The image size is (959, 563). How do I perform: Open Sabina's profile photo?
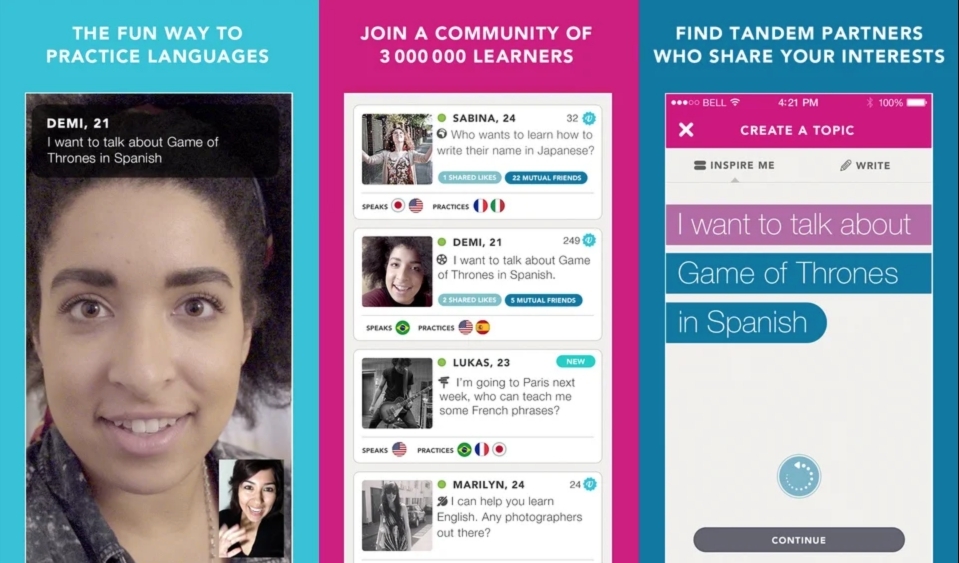397,149
